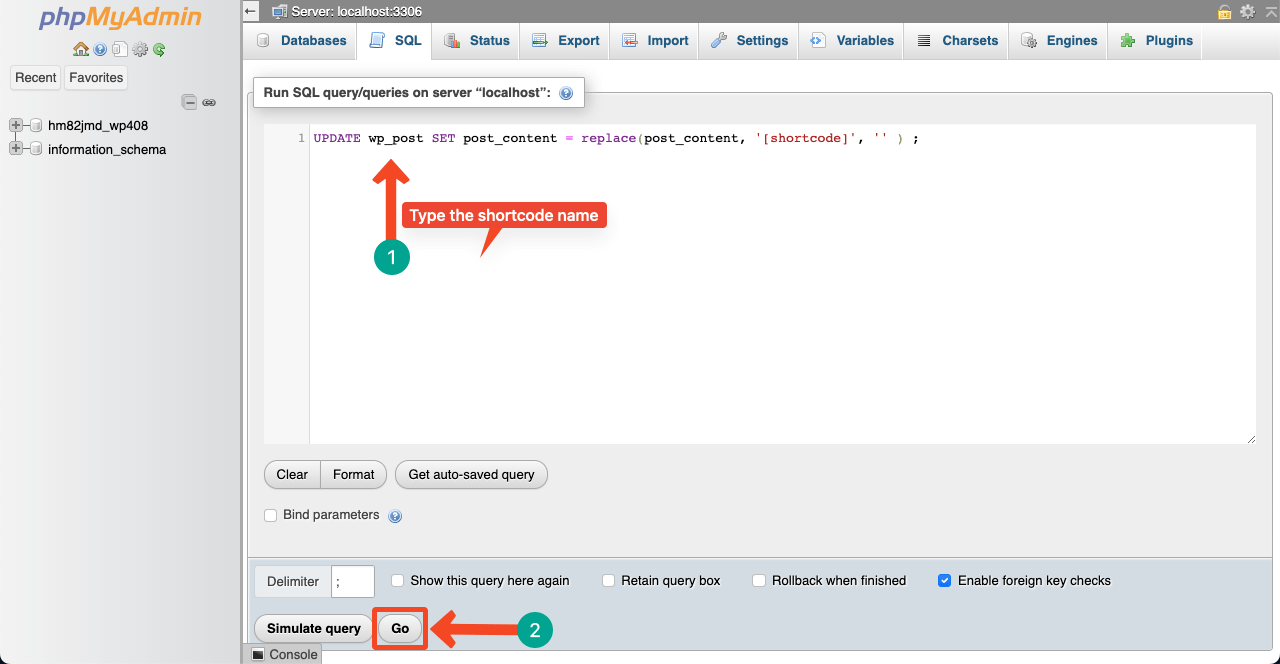Click hm82jmd_wp408 database cylinder icon
The width and height of the screenshot is (1280, 664).
pos(36,125)
